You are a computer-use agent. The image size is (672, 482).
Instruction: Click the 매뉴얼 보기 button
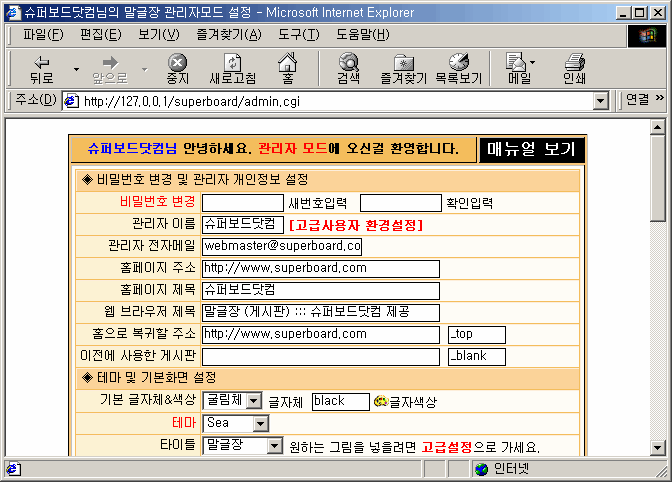(531, 150)
